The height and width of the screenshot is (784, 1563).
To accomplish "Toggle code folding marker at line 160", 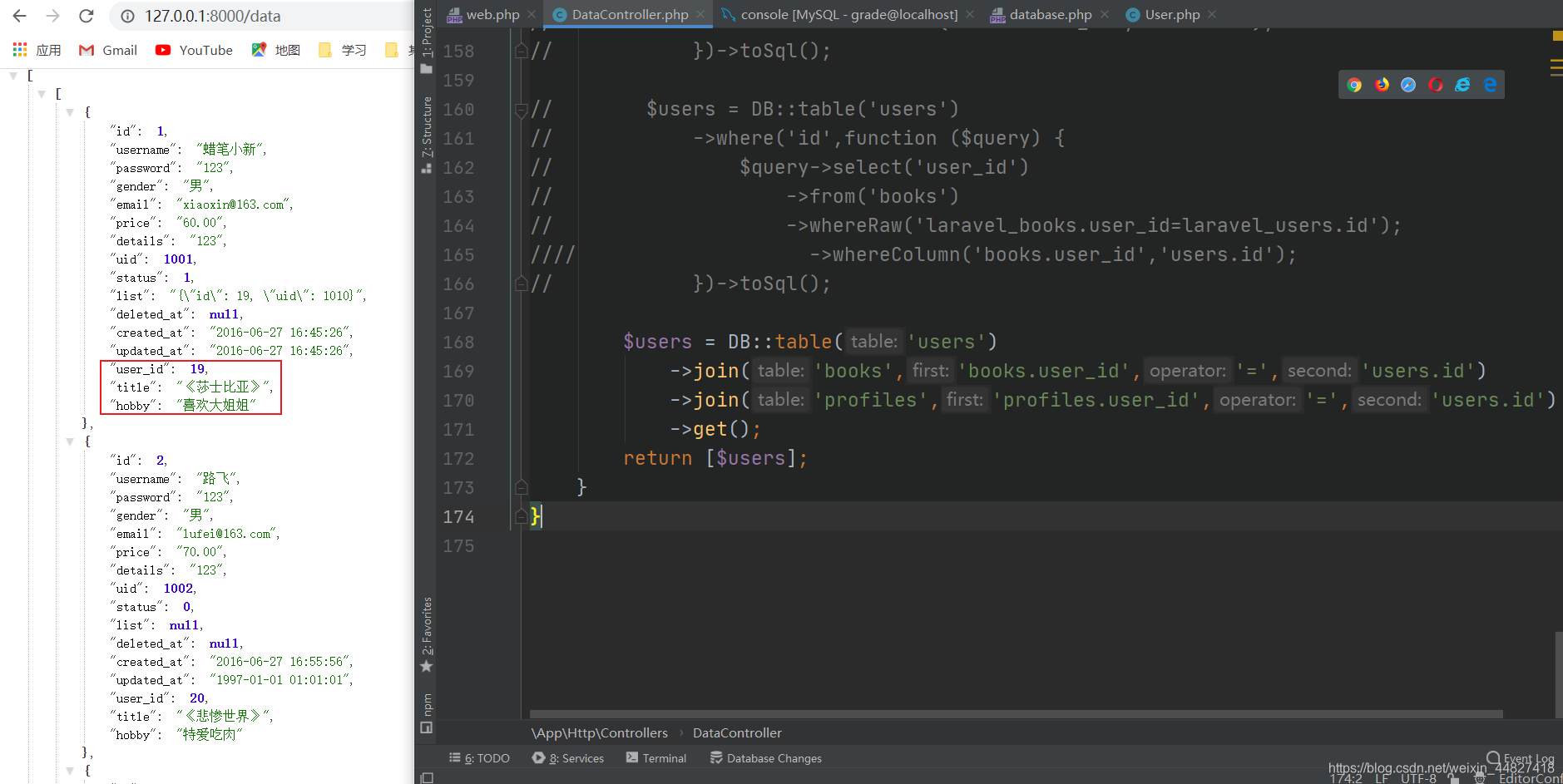I will [522, 109].
